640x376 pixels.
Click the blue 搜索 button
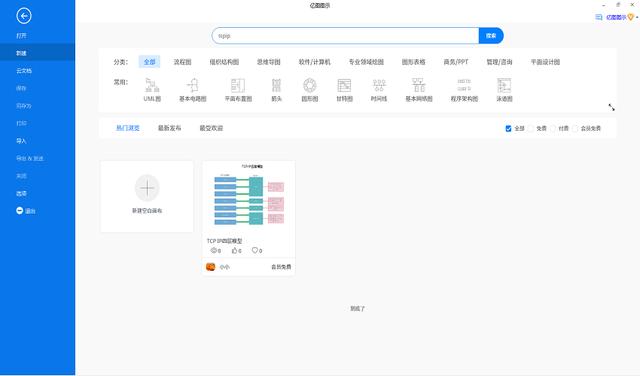(491, 36)
